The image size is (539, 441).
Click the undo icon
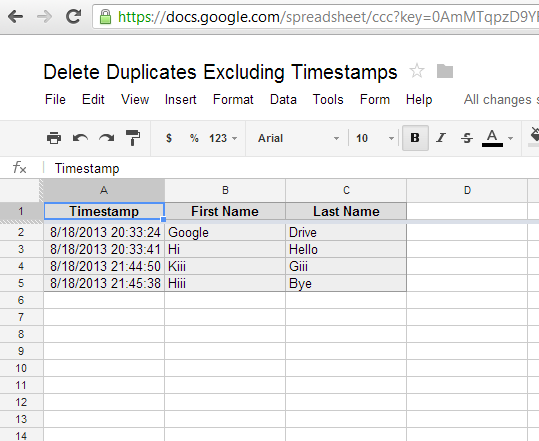click(80, 138)
